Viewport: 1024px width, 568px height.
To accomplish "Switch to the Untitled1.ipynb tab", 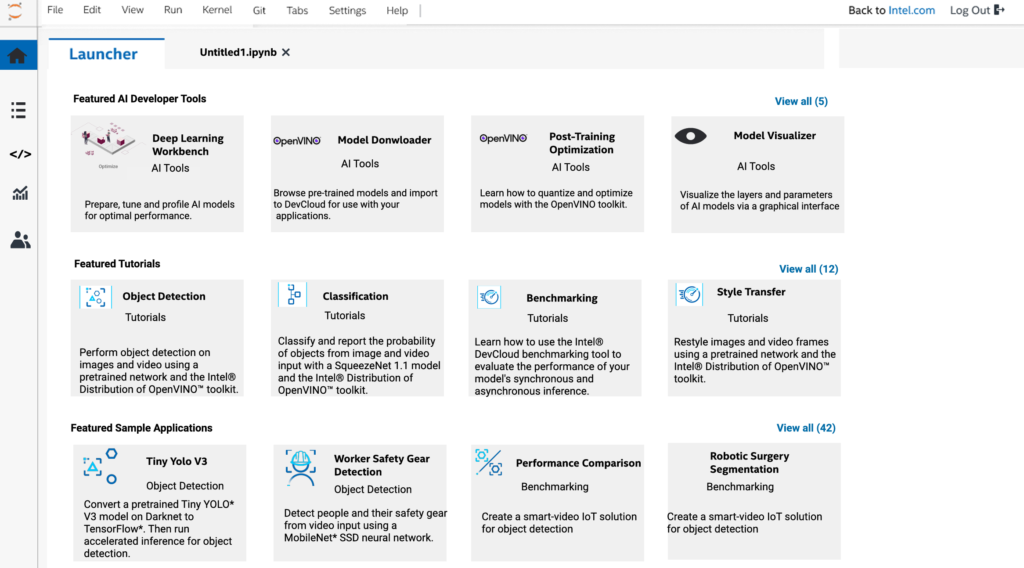I will (238, 52).
